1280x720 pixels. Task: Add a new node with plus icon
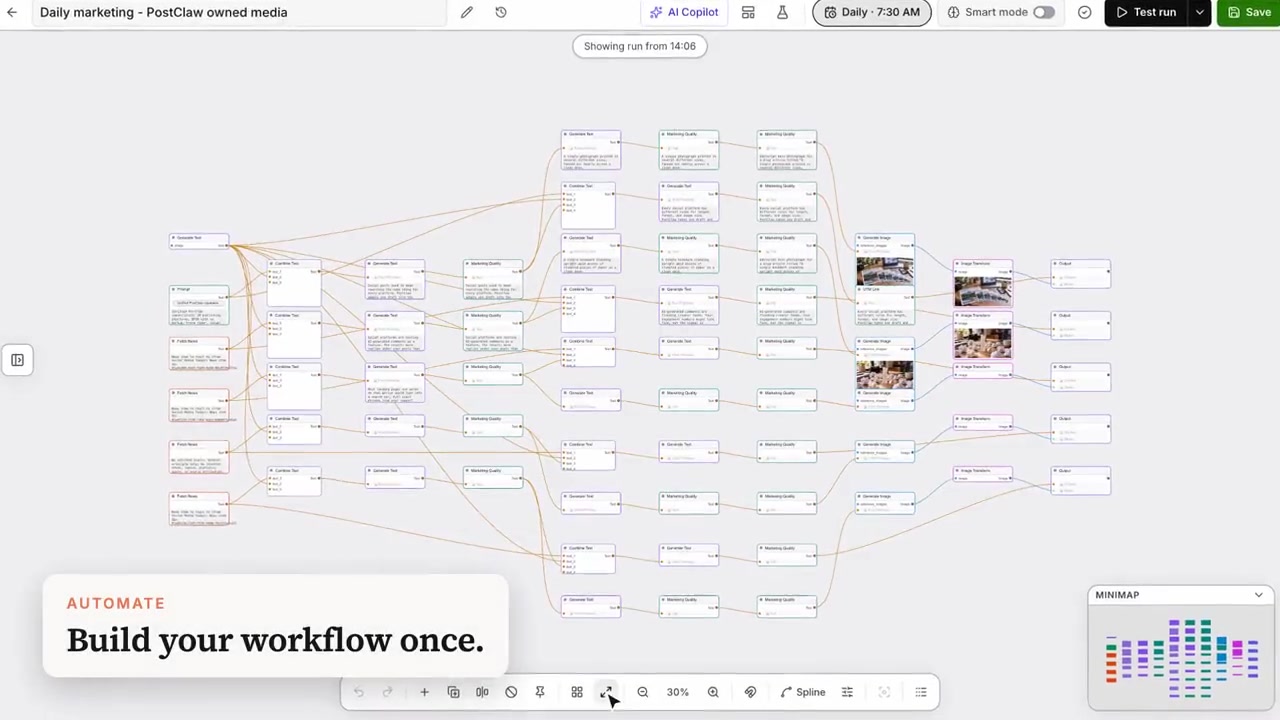point(424,692)
